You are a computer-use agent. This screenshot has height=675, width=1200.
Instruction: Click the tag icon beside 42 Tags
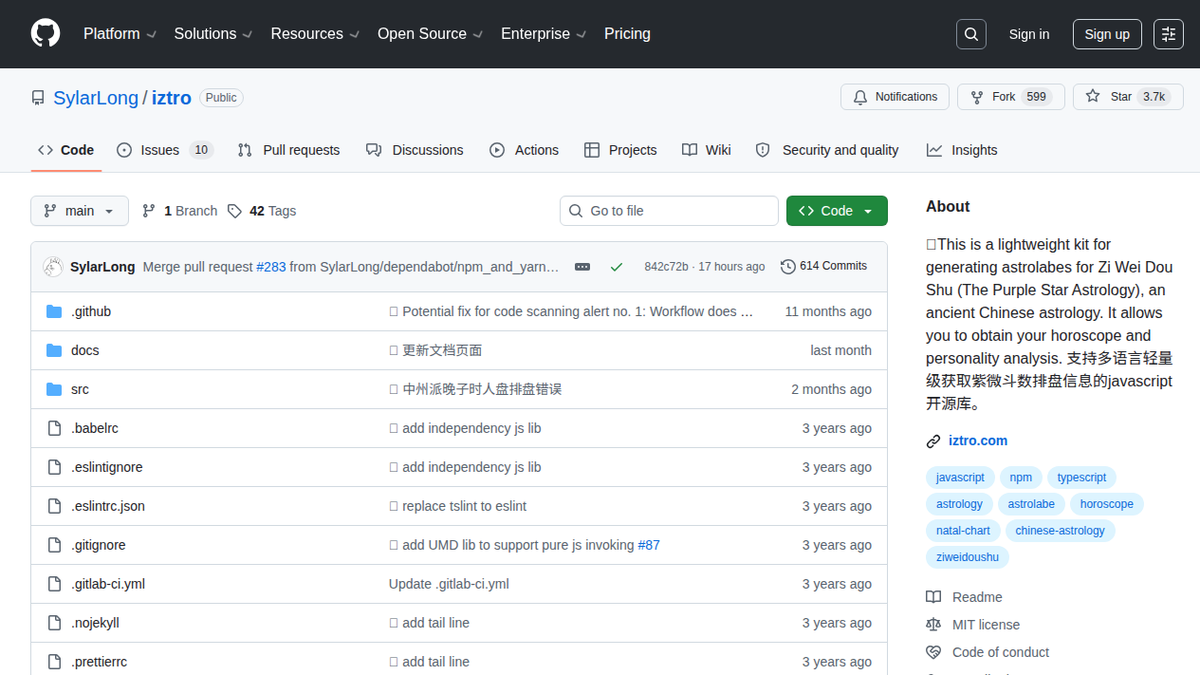click(x=234, y=211)
